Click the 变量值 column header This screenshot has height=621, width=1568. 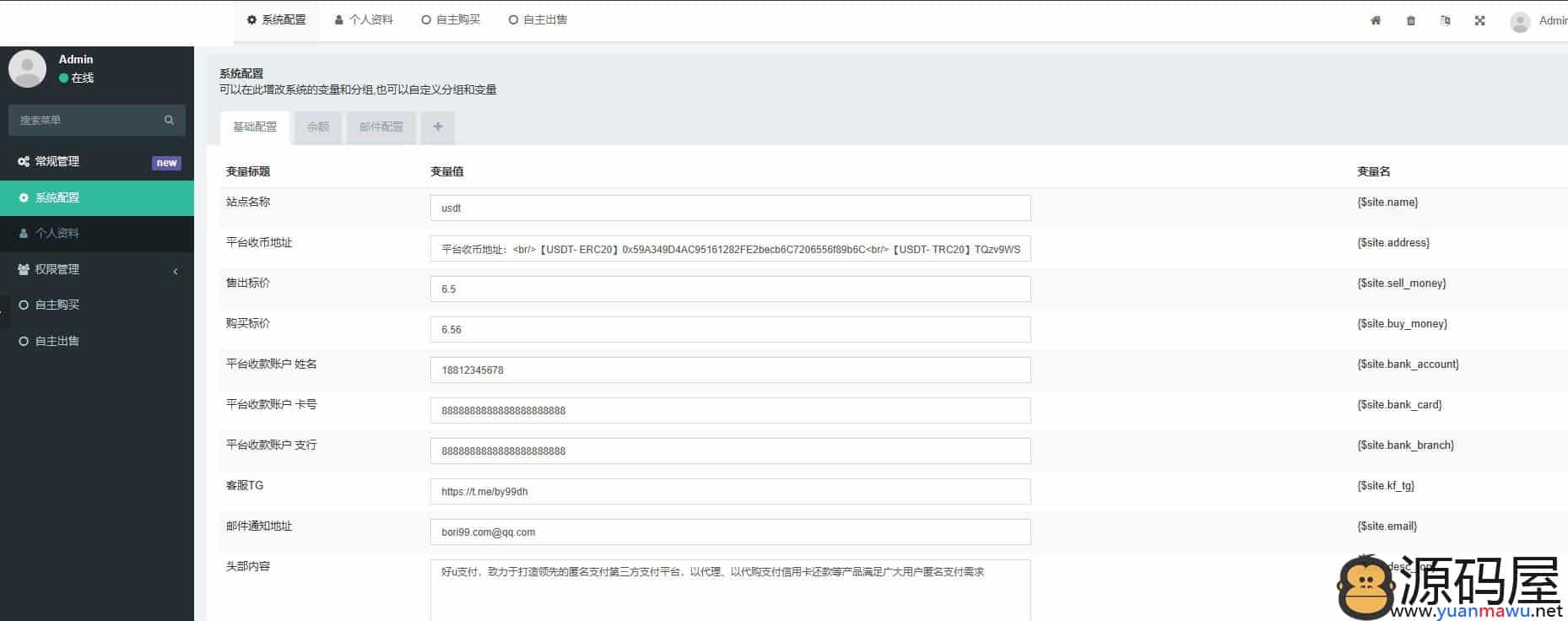tap(446, 171)
